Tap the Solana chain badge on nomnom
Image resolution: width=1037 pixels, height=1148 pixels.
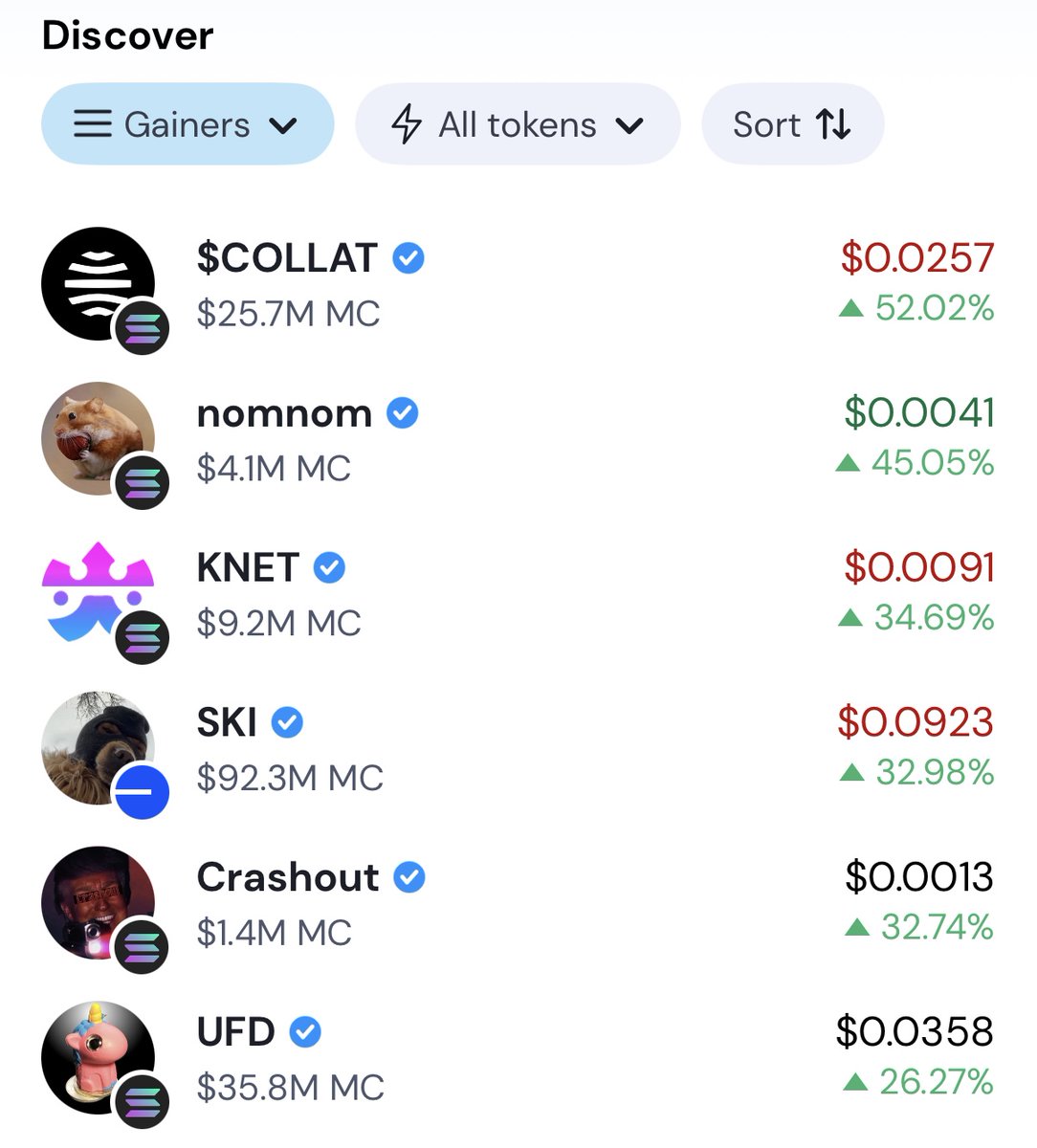pos(143,482)
